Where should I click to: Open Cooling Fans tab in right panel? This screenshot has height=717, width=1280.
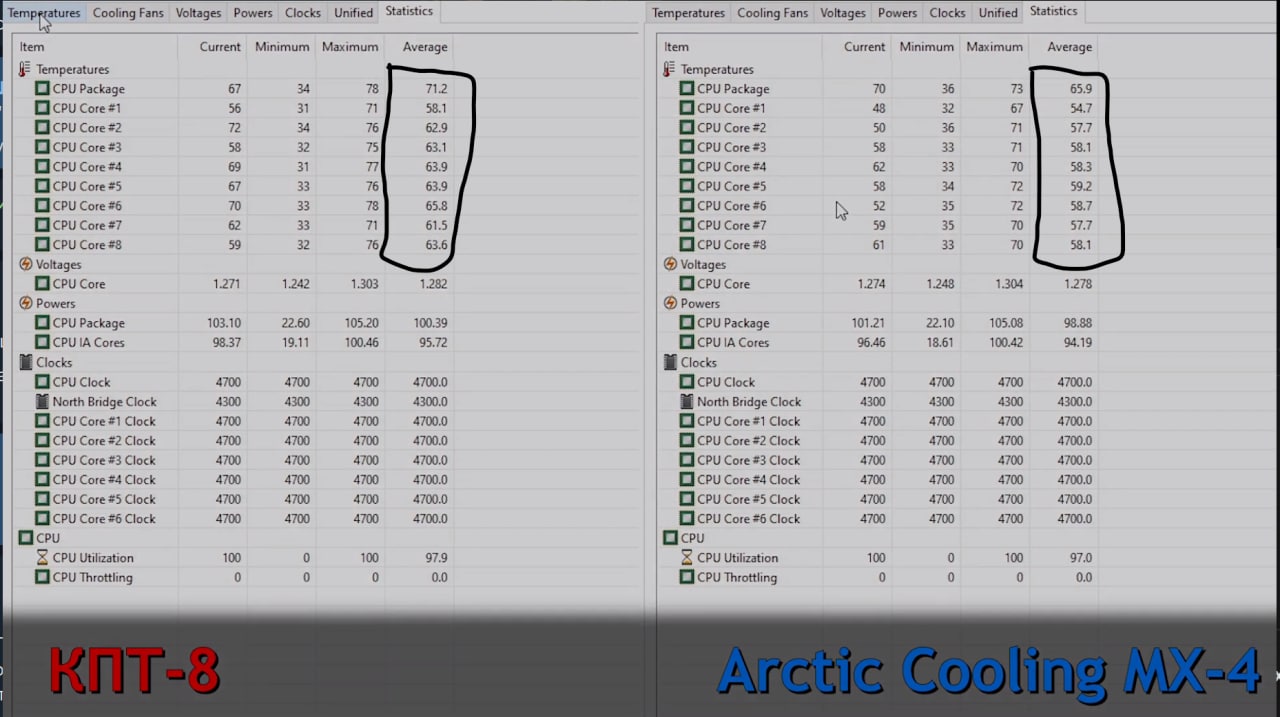pos(772,13)
